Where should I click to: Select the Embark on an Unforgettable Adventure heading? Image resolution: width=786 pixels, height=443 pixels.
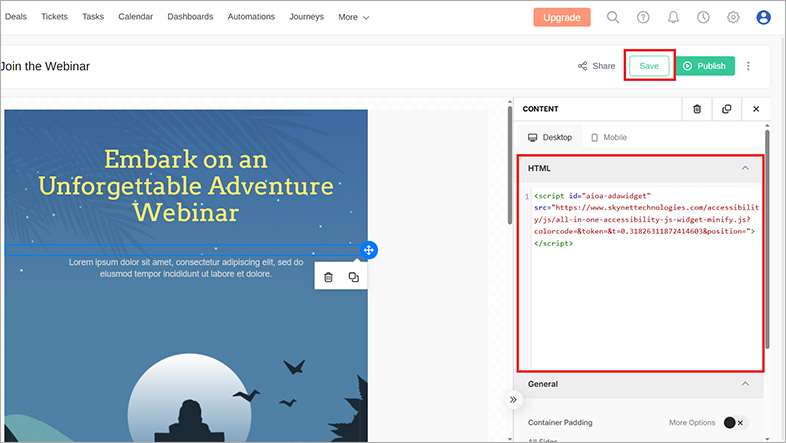(186, 185)
